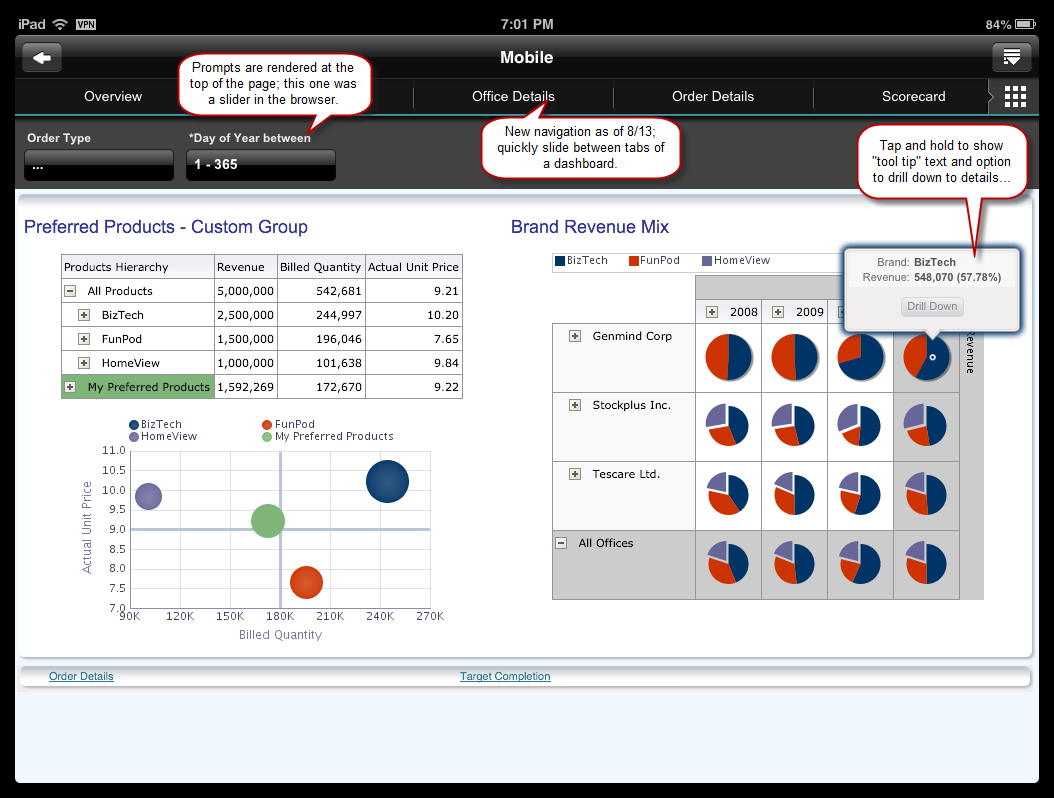1054x798 pixels.
Task: Tap the dashboard grid navigation icon
Action: pos(1014,96)
